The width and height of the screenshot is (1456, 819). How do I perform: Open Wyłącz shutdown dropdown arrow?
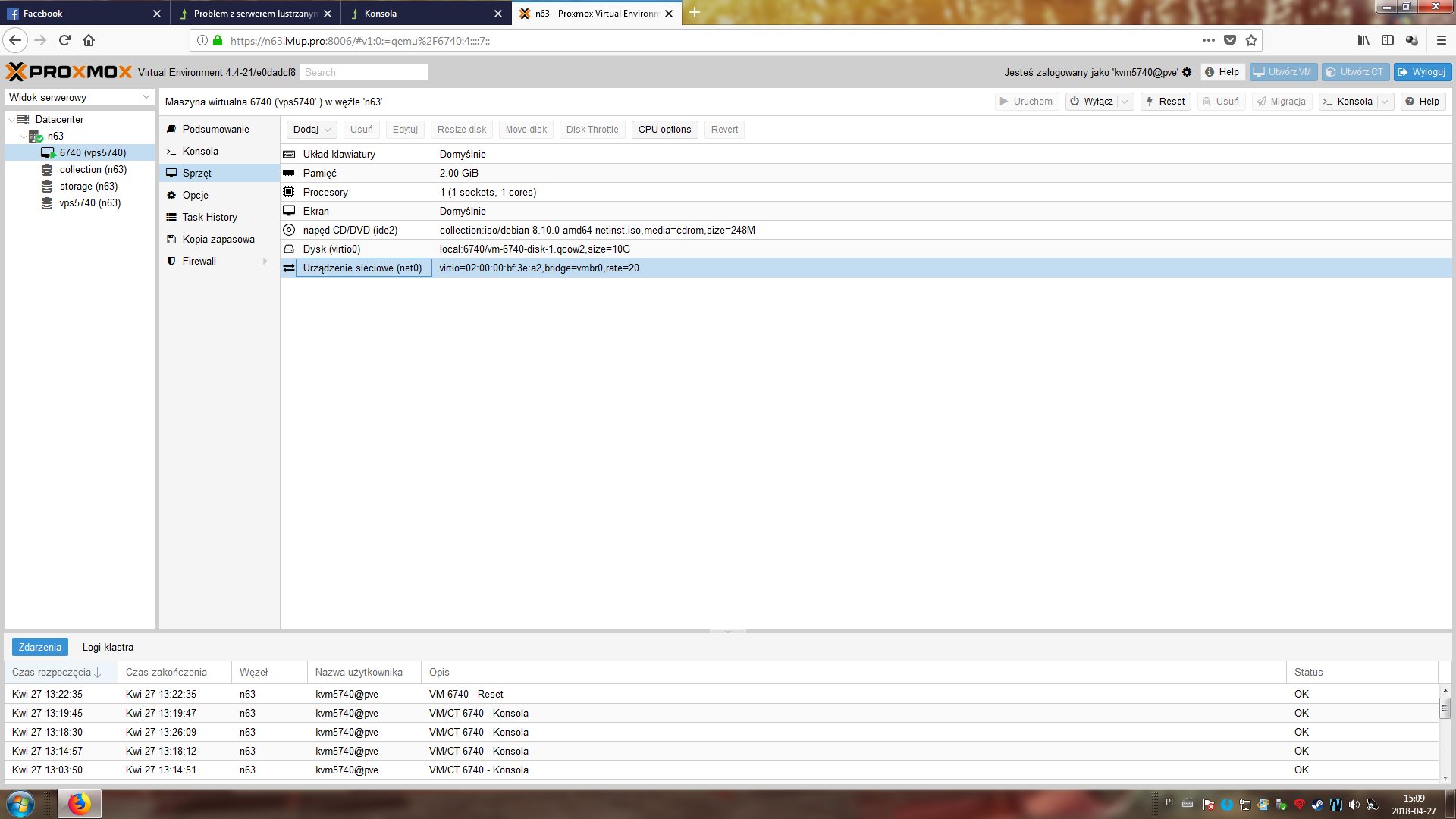coord(1125,102)
